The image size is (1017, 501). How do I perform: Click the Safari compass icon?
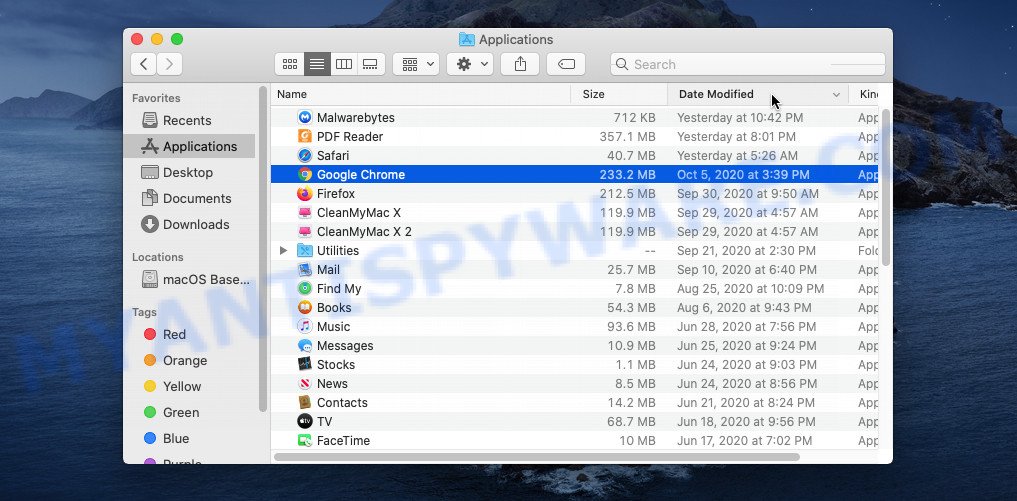(x=305, y=155)
